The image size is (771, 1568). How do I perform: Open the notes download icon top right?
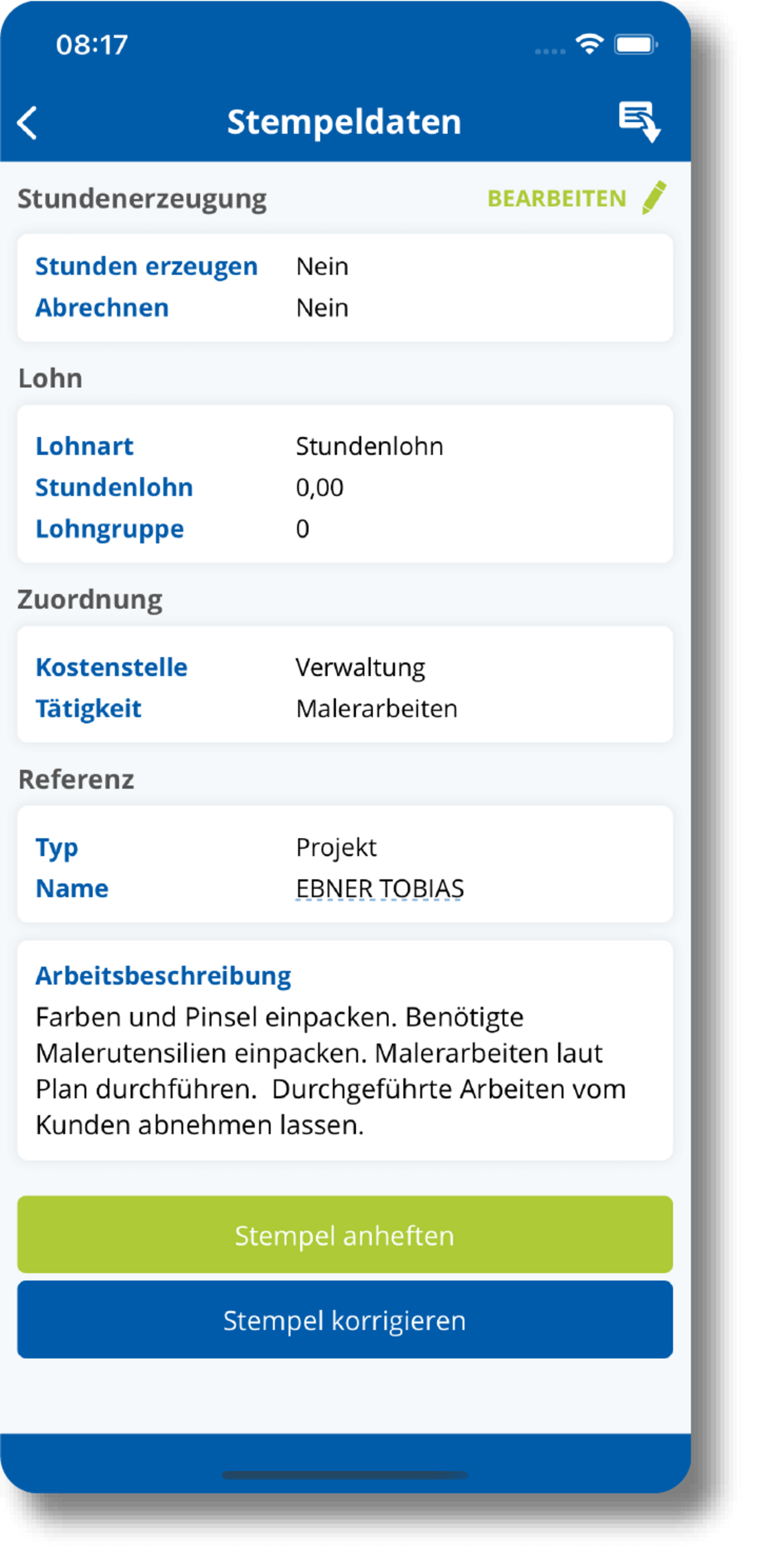coord(639,122)
